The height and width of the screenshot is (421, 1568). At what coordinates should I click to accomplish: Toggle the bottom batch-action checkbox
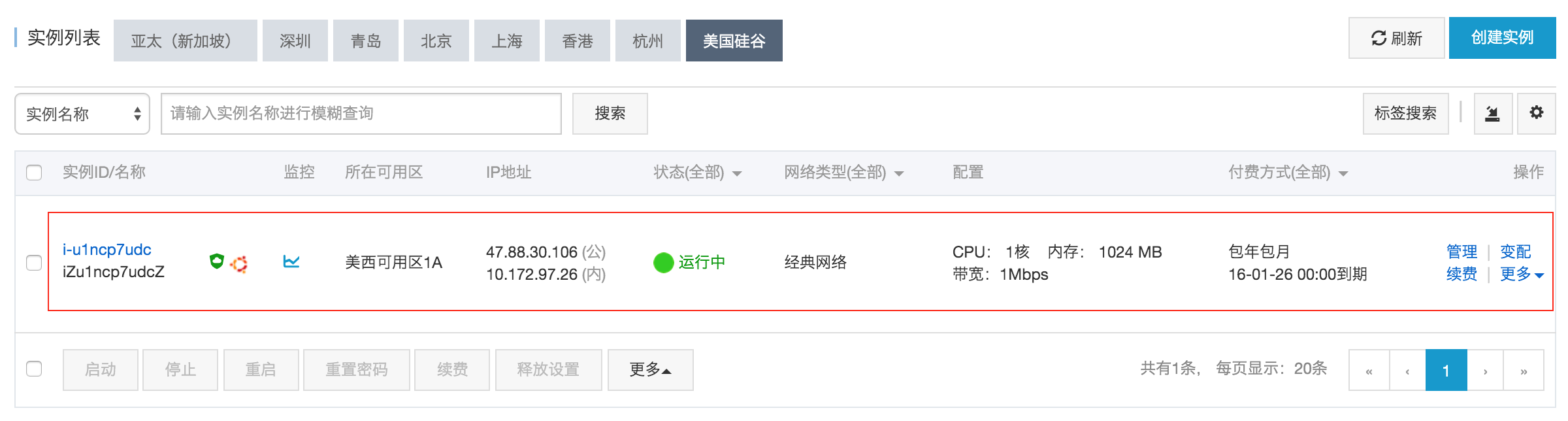tap(34, 369)
